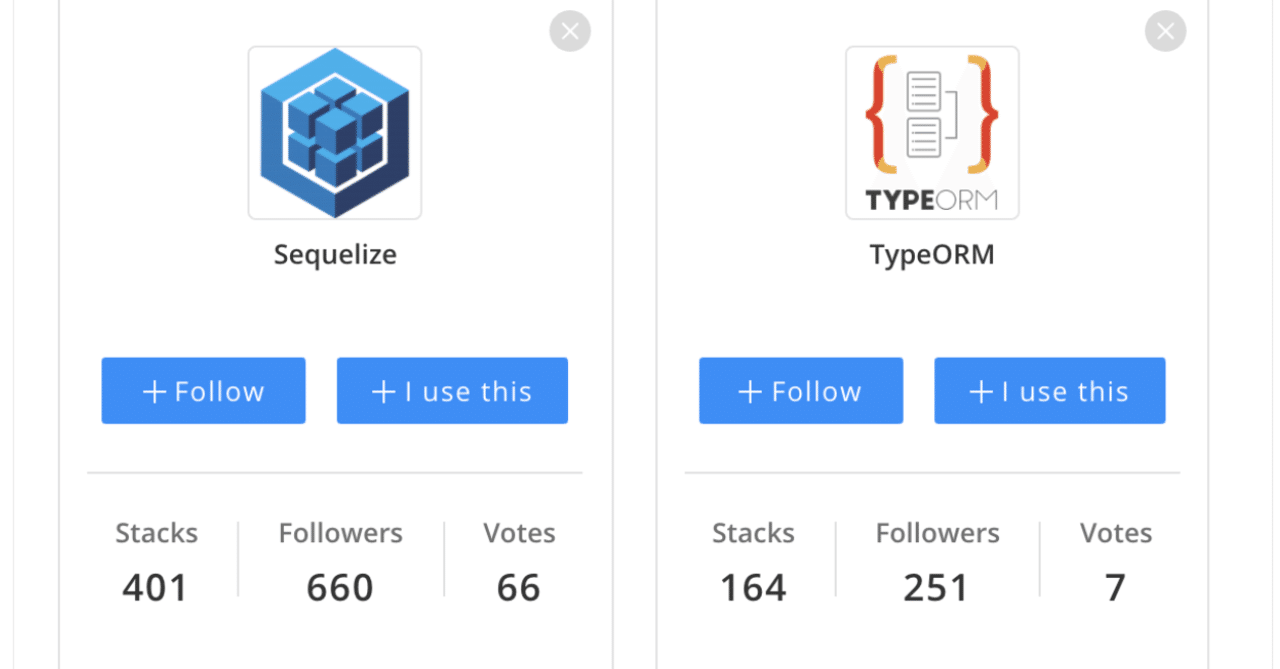The width and height of the screenshot is (1280, 669).
Task: Remove Sequelize card with X button
Action: pos(570,32)
